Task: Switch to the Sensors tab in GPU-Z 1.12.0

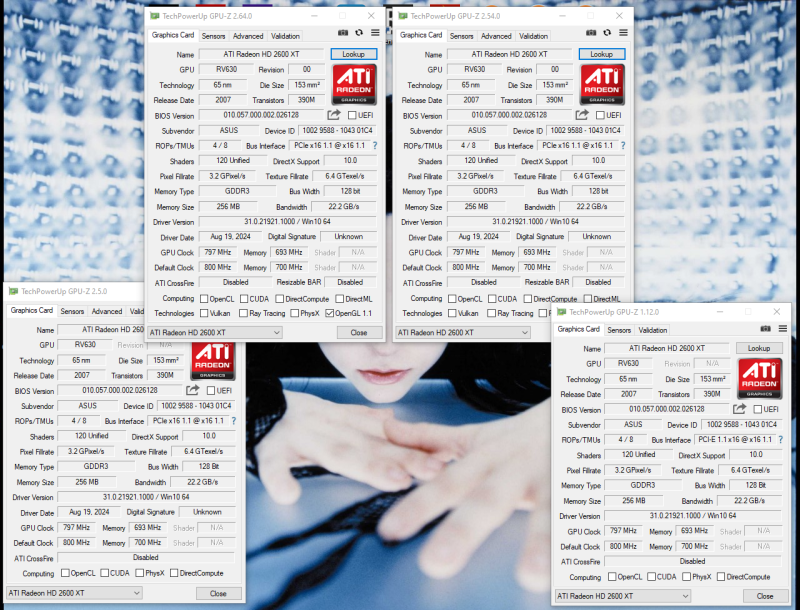Action: (x=619, y=330)
